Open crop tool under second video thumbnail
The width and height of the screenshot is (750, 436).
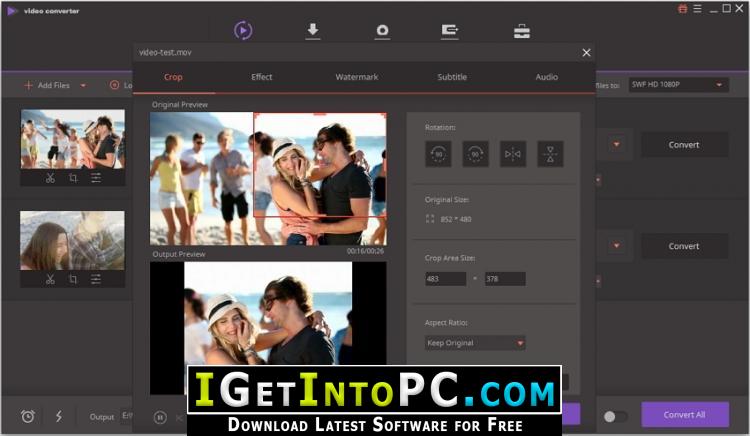pyautogui.click(x=73, y=279)
